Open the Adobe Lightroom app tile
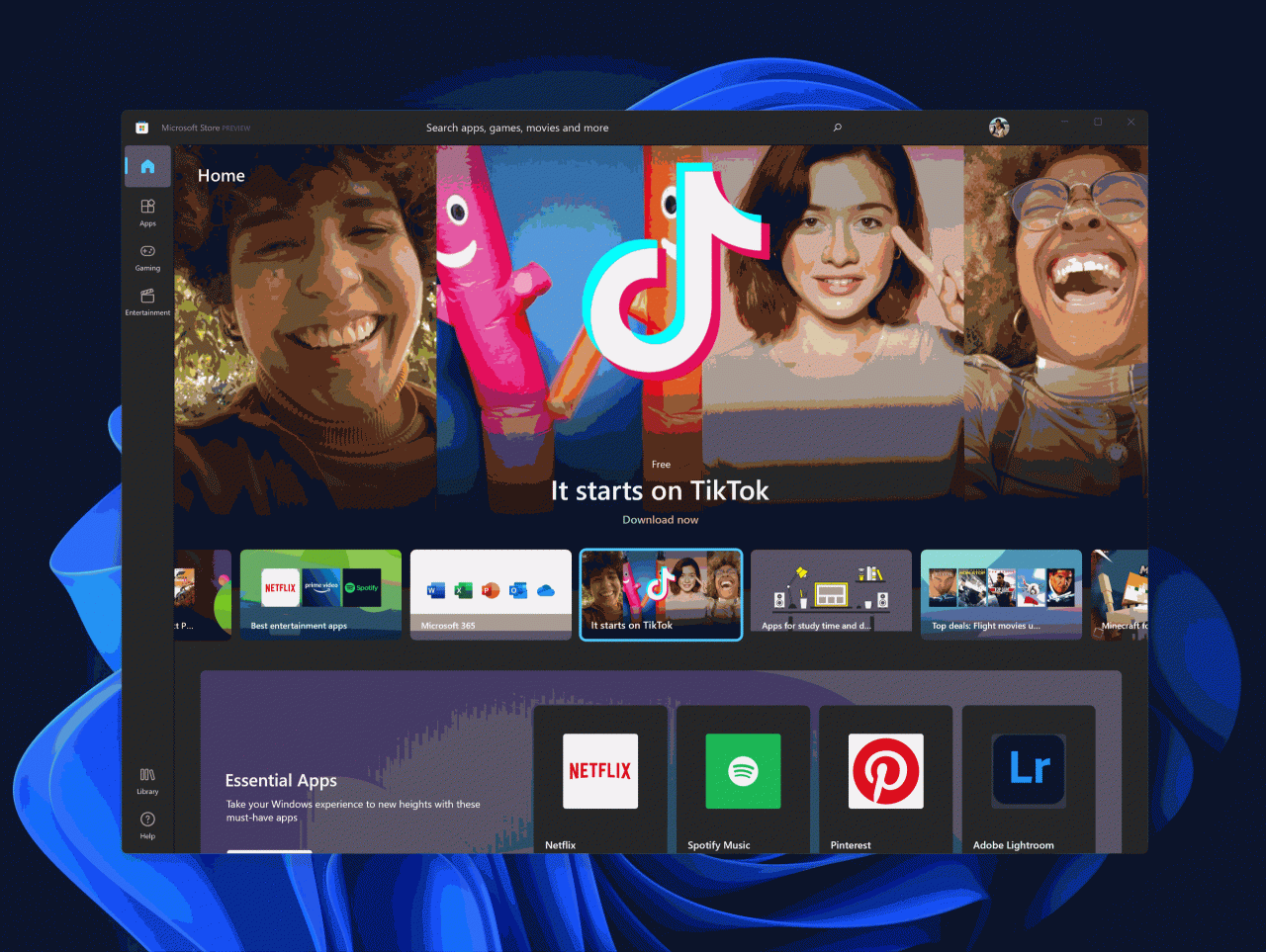 [1029, 778]
